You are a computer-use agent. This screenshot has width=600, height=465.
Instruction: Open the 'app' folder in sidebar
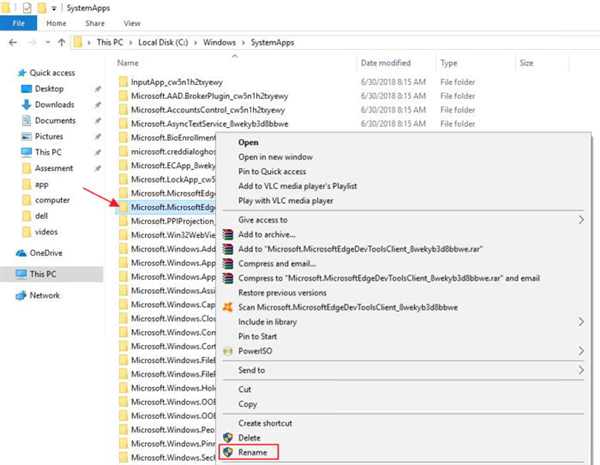point(42,185)
